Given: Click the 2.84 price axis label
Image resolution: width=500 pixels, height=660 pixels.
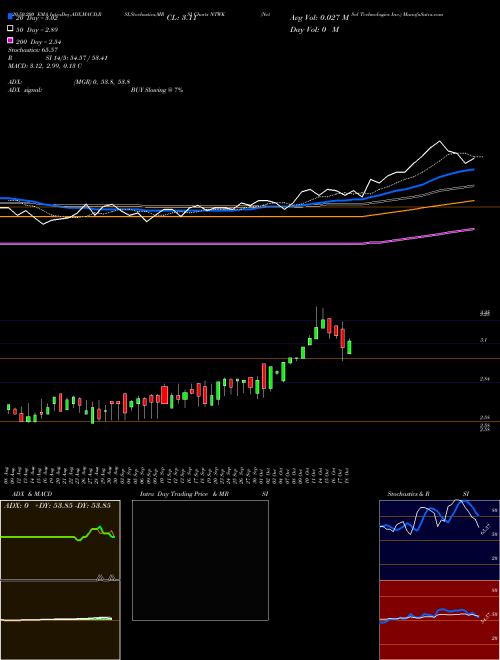Looking at the screenshot, I should tap(484, 379).
